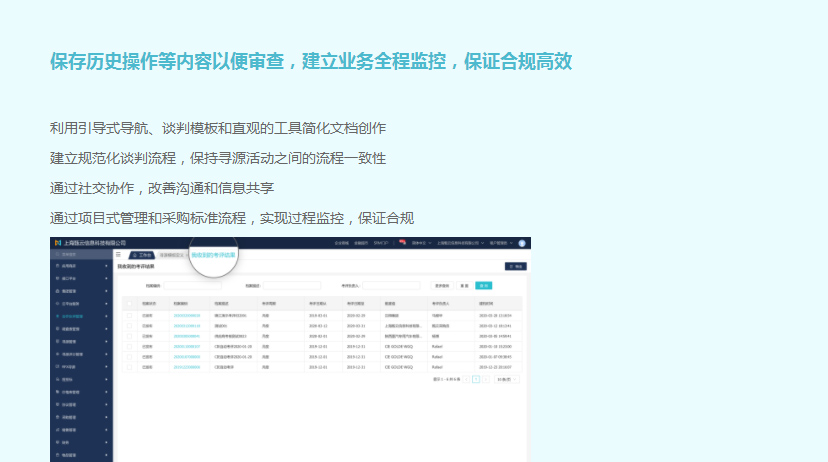Open the teal document number link, 2020-03-28 row
Viewport: 828px width, 462px height.
coord(186,315)
